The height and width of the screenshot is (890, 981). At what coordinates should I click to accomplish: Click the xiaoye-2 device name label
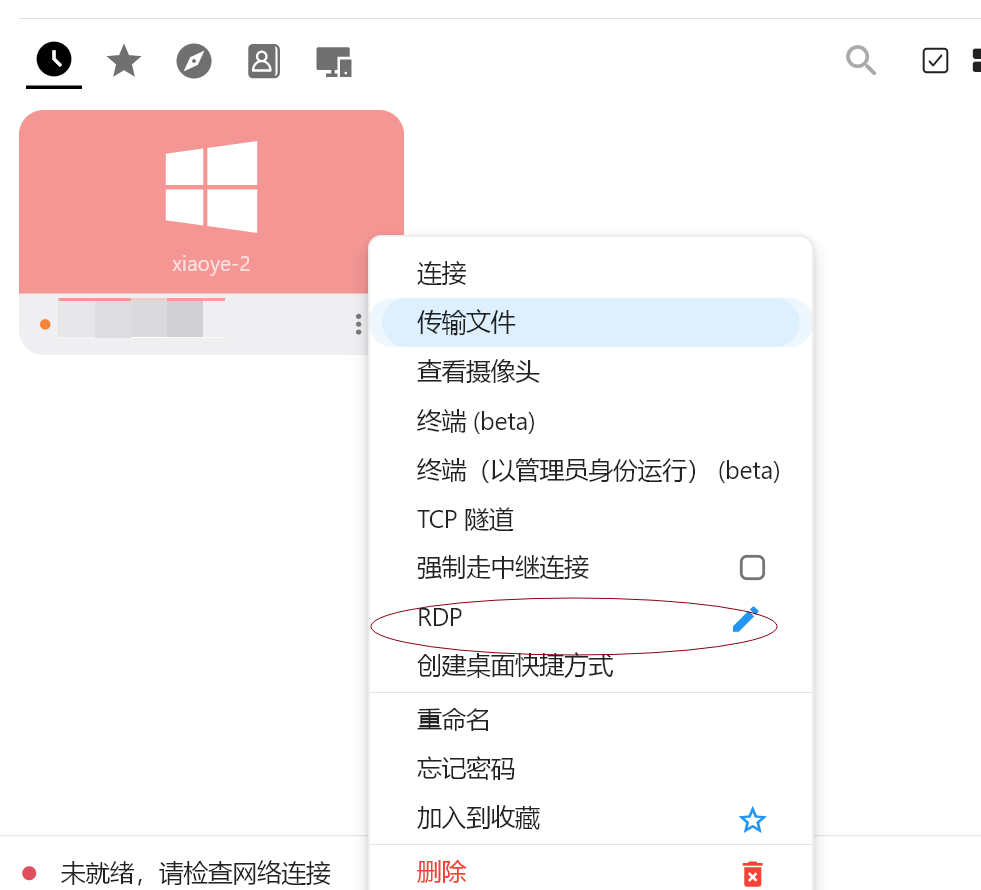(x=211, y=264)
